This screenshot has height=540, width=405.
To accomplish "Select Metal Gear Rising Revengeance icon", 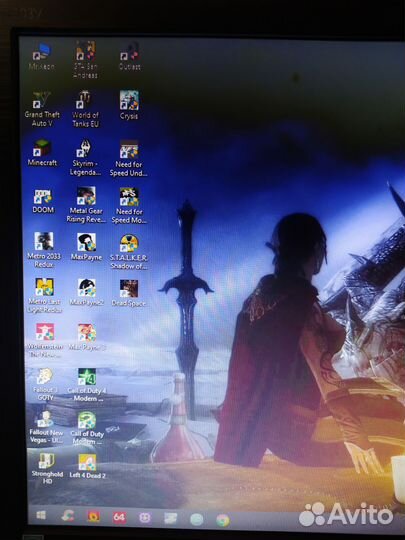I will pyautogui.click(x=86, y=205).
